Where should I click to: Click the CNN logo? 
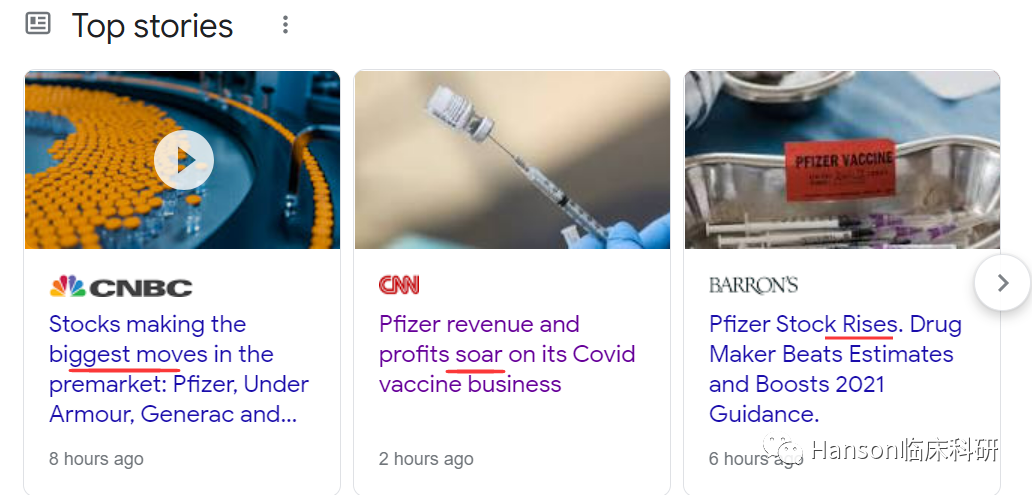coord(399,285)
